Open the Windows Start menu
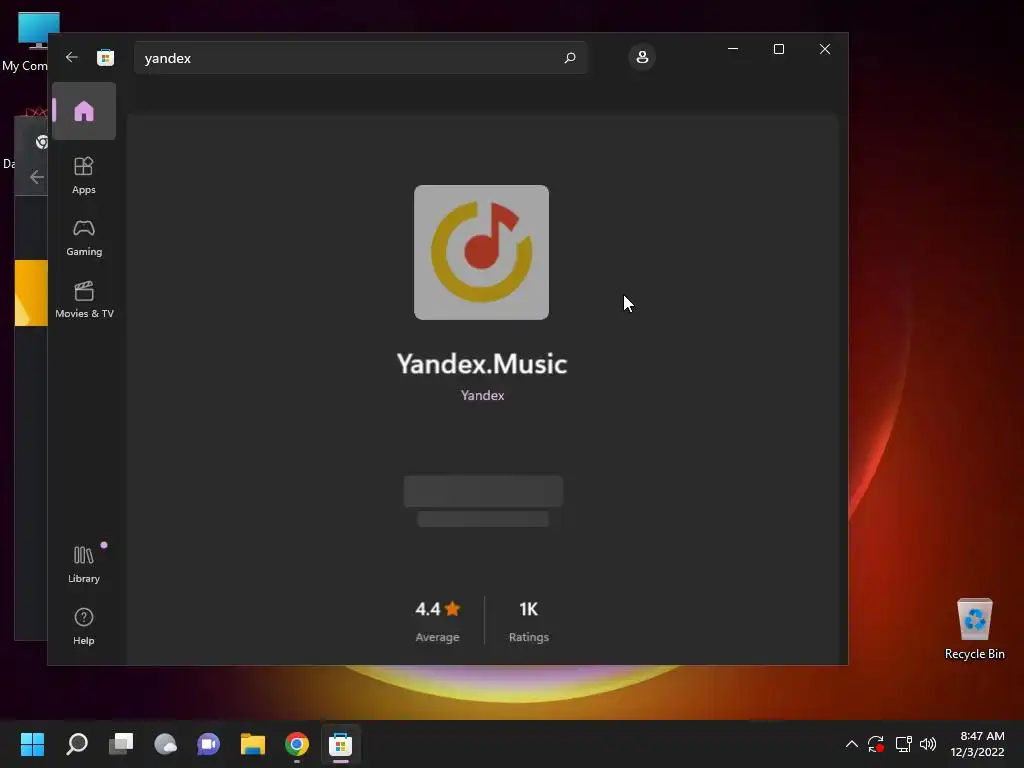 [33, 744]
